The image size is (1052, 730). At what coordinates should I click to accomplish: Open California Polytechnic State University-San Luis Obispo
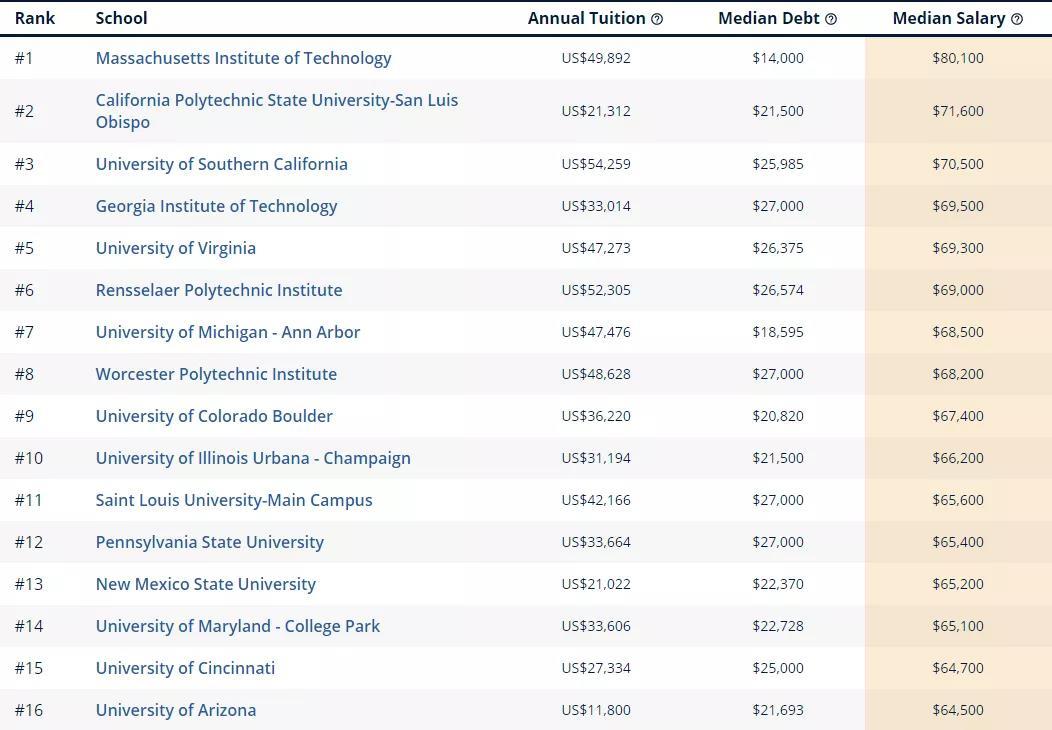276,111
